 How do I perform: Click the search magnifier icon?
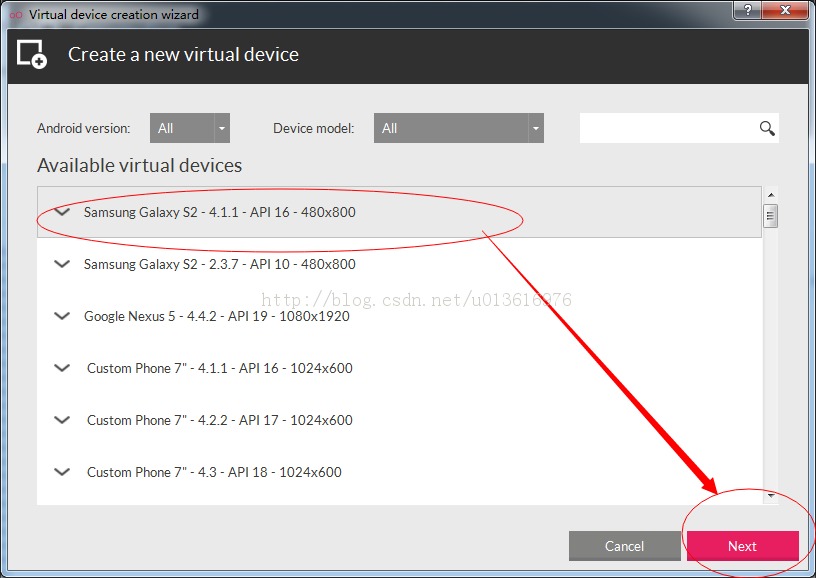767,128
